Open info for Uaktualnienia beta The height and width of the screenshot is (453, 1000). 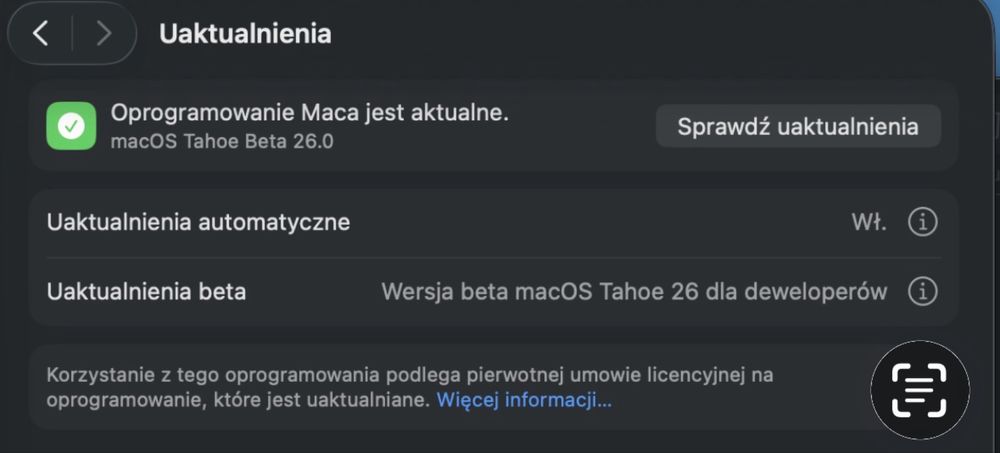click(922, 292)
